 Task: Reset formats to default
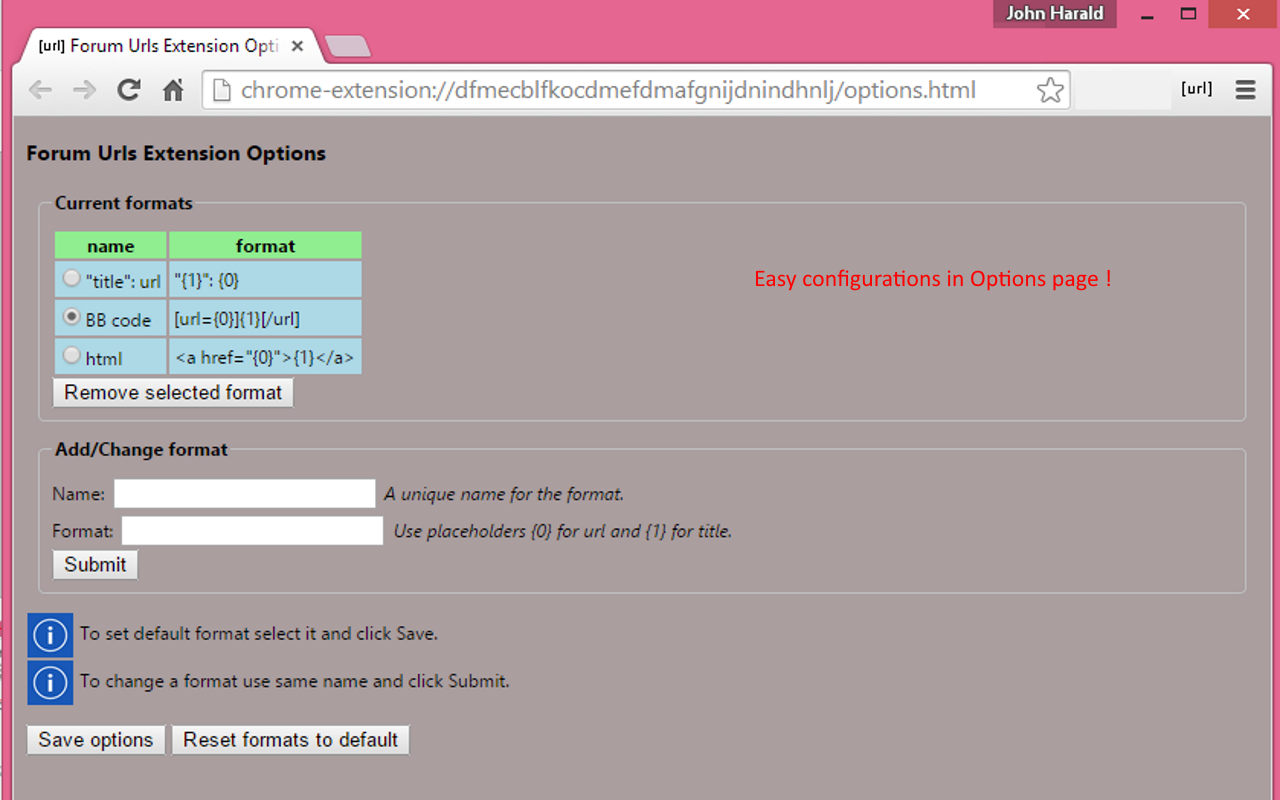click(290, 739)
